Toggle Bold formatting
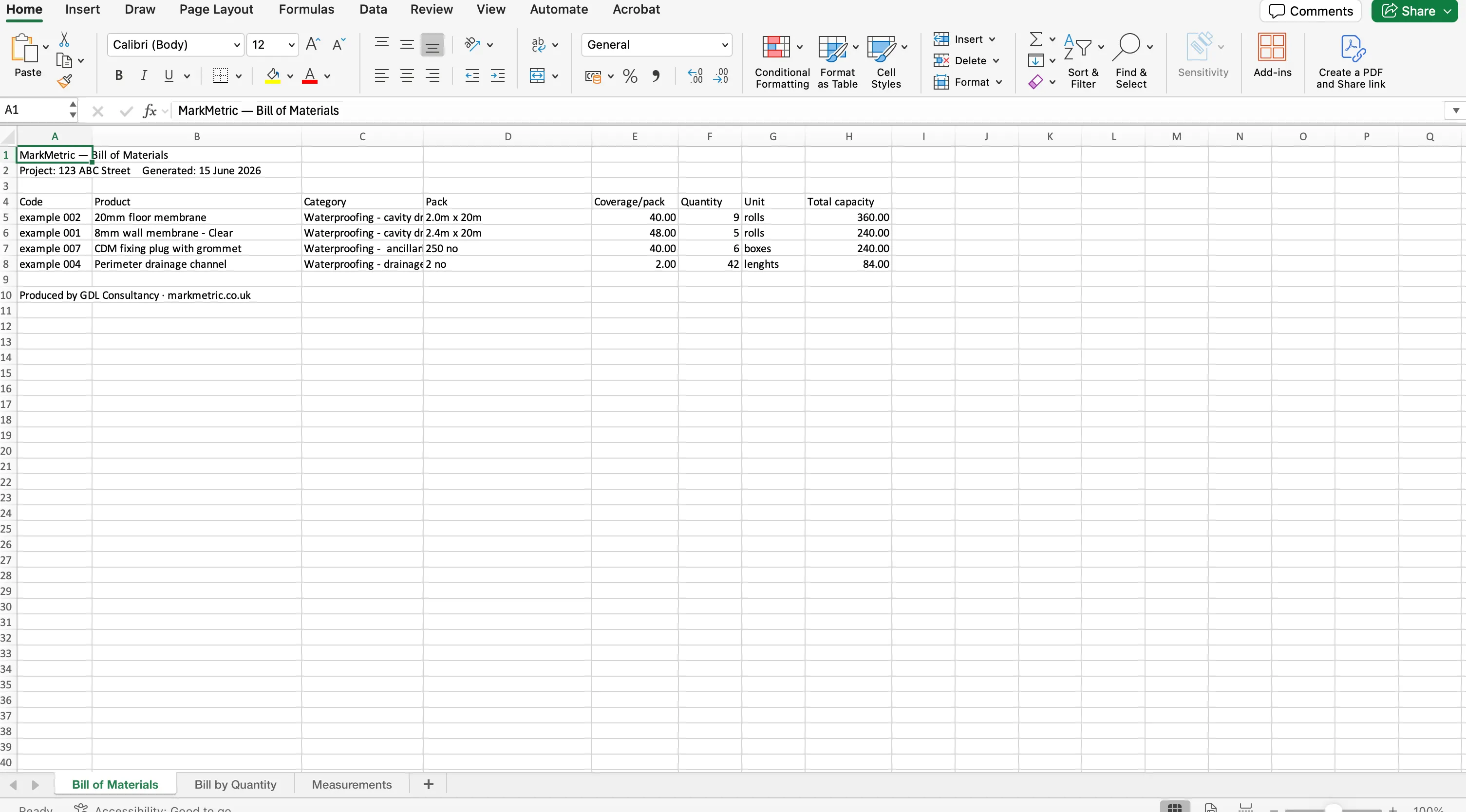Image resolution: width=1466 pixels, height=812 pixels. (x=118, y=75)
